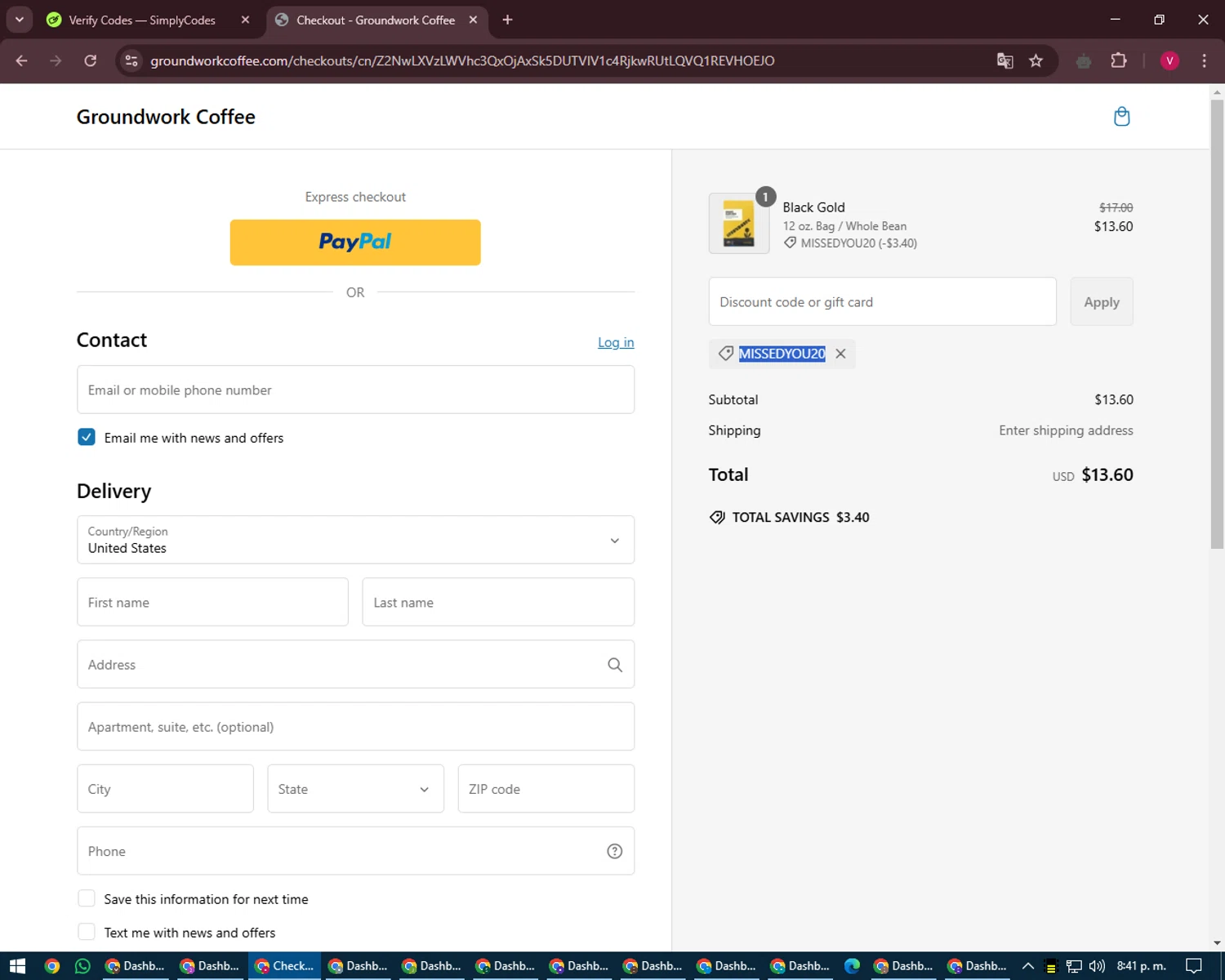1225x980 pixels.
Task: Remove the MISSEDYOU20 discount code
Action: [840, 354]
